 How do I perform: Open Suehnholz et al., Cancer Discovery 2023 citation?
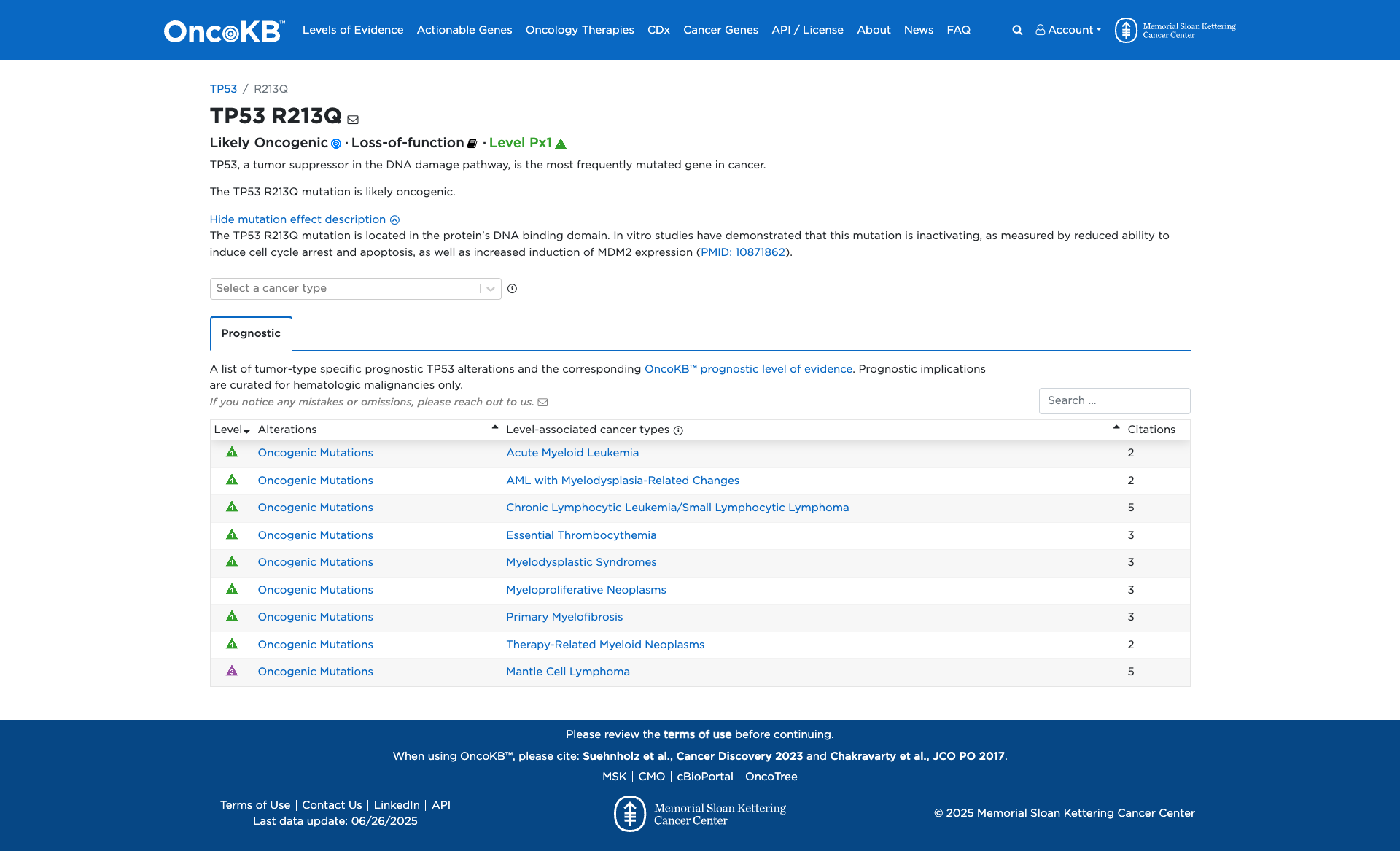tap(693, 756)
